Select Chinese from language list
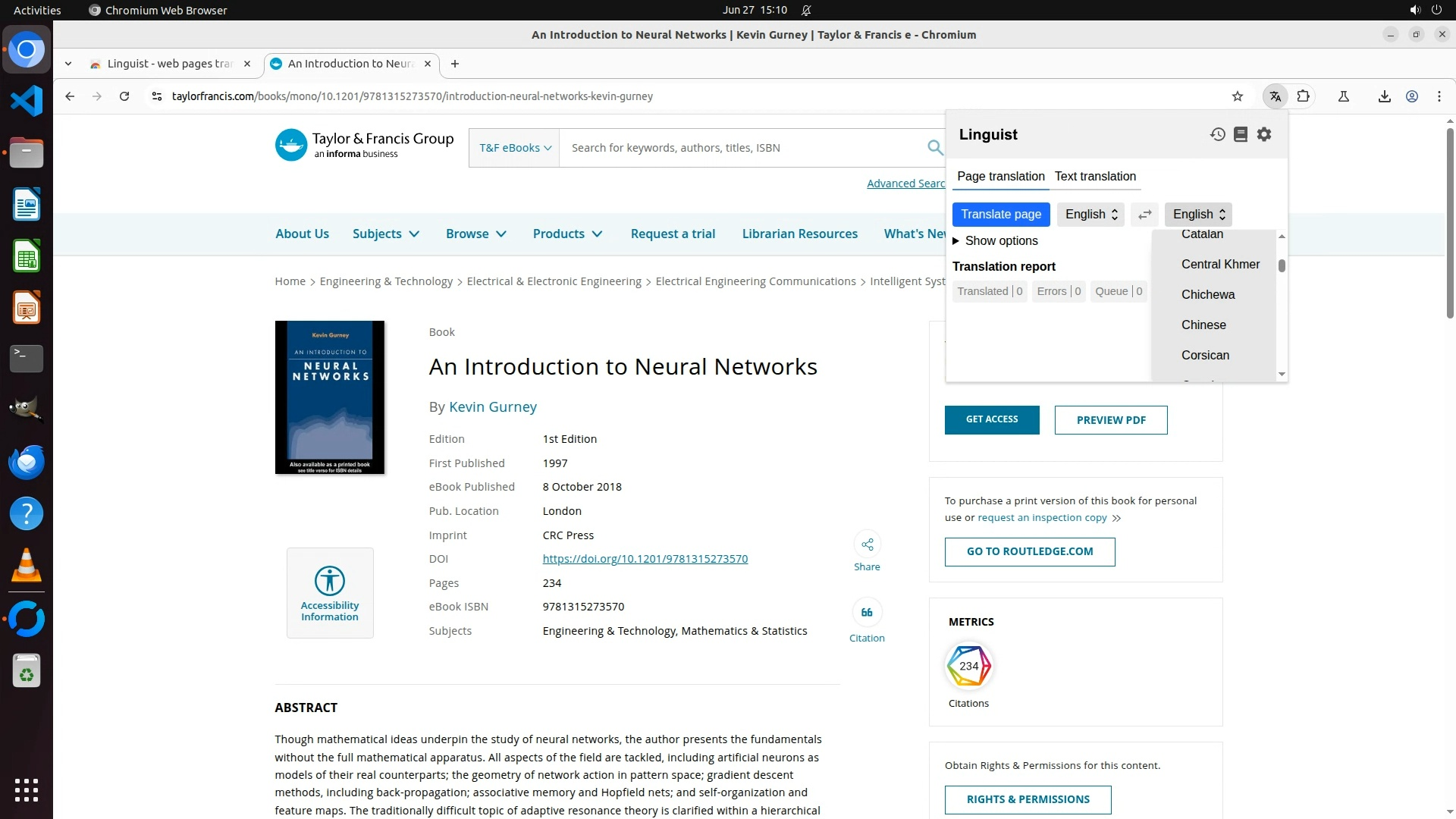The width and height of the screenshot is (1456, 819). [x=1203, y=325]
